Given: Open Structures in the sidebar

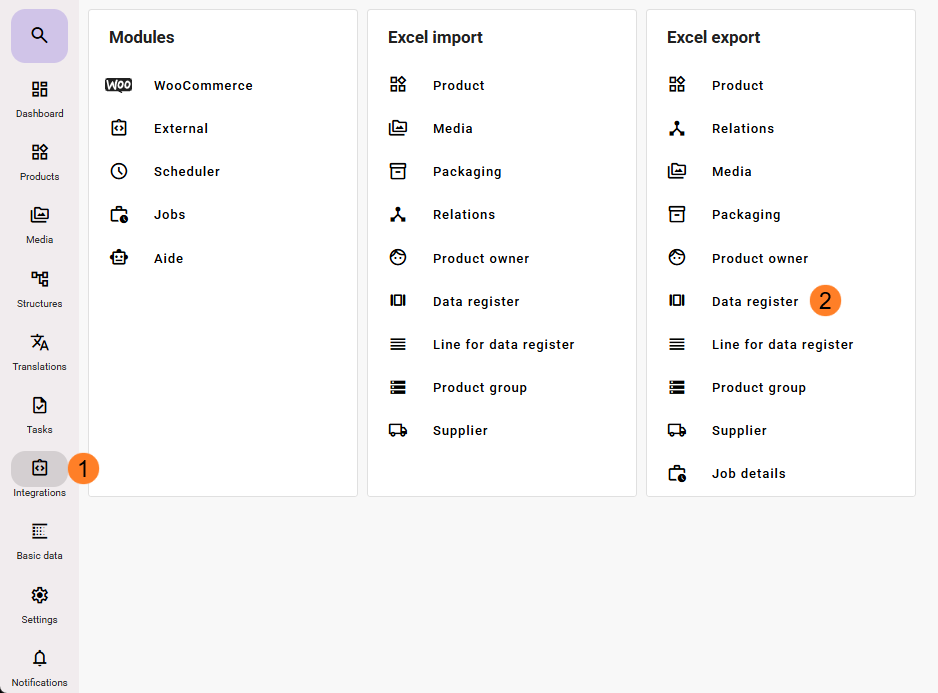Looking at the screenshot, I should pos(39,288).
